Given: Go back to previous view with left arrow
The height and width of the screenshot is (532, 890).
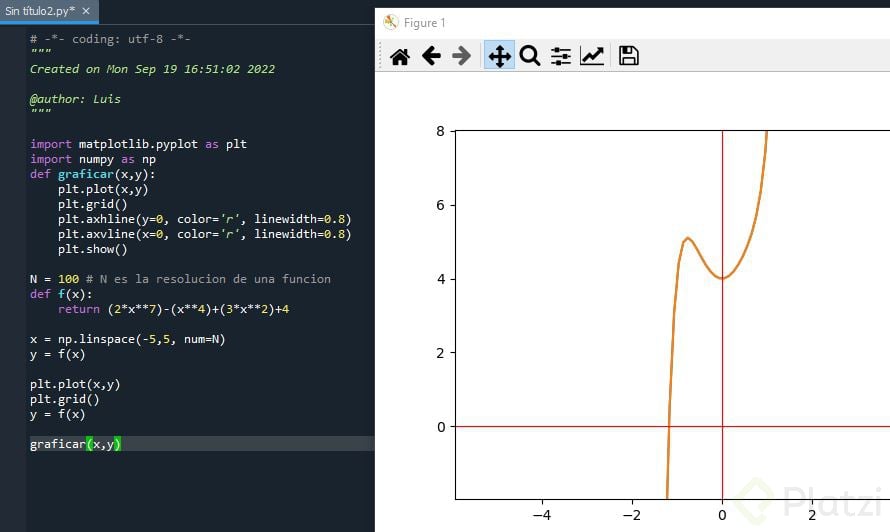Looking at the screenshot, I should (431, 56).
